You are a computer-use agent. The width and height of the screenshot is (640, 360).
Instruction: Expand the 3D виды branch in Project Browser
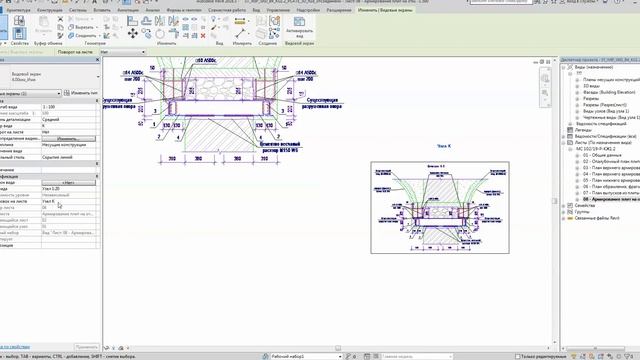(x=577, y=86)
